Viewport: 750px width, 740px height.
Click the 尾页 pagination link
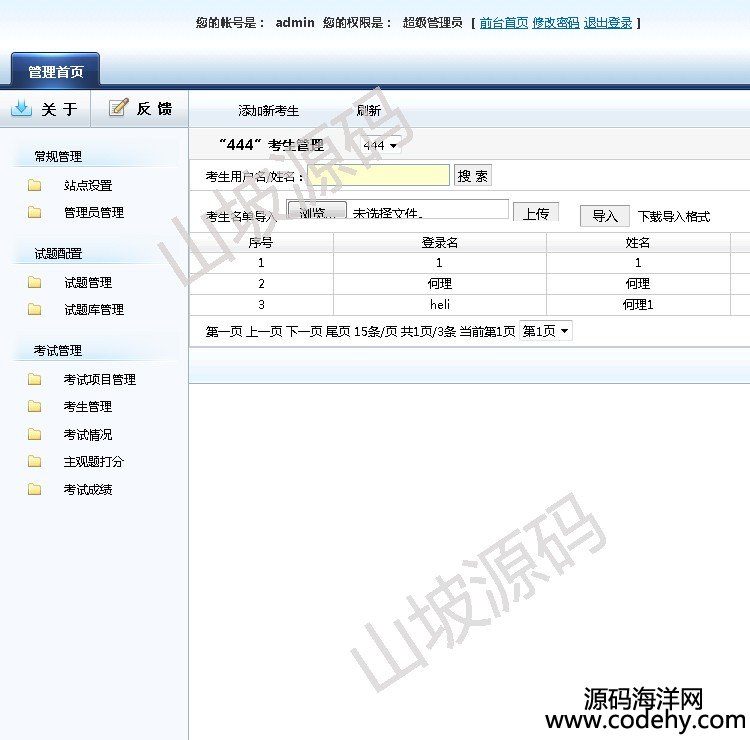pos(338,331)
